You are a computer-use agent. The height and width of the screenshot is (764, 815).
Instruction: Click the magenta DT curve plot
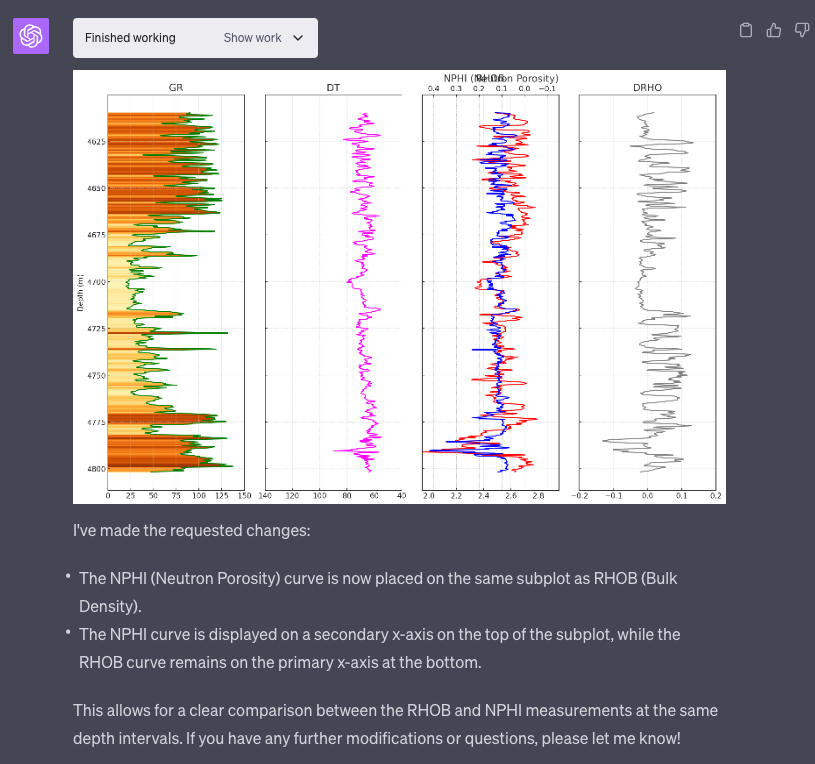pyautogui.click(x=333, y=292)
